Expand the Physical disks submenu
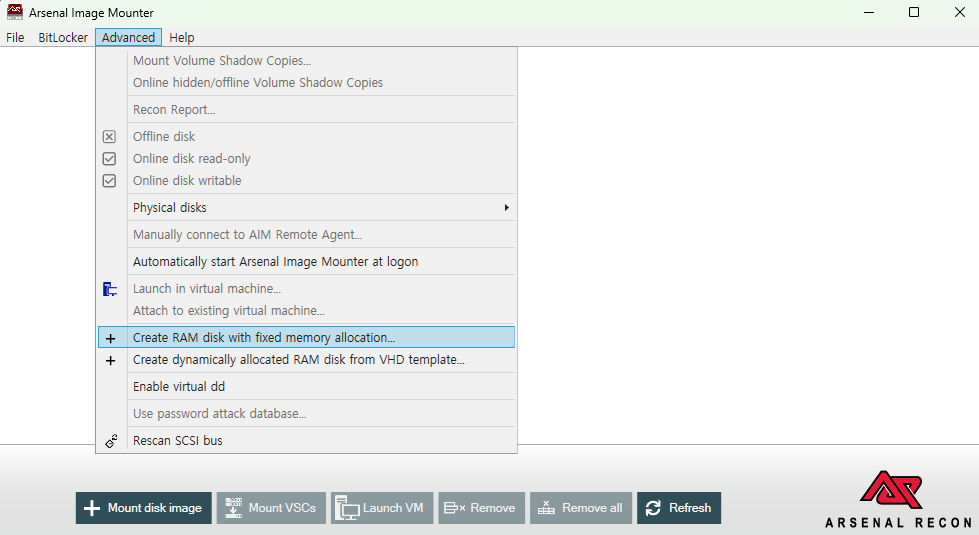Image resolution: width=979 pixels, height=535 pixels. (307, 207)
